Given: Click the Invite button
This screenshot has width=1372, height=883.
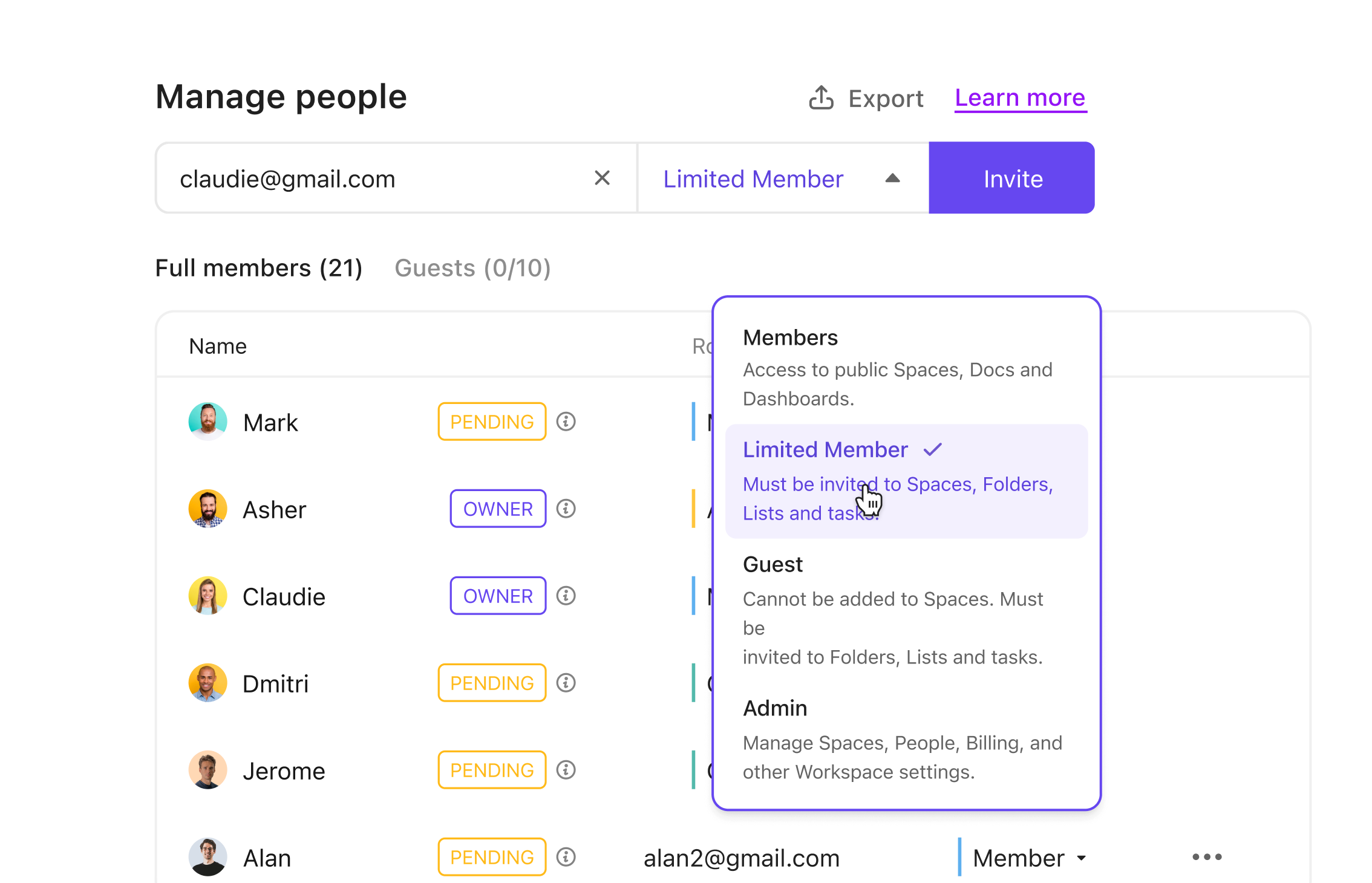Looking at the screenshot, I should click(x=1011, y=178).
